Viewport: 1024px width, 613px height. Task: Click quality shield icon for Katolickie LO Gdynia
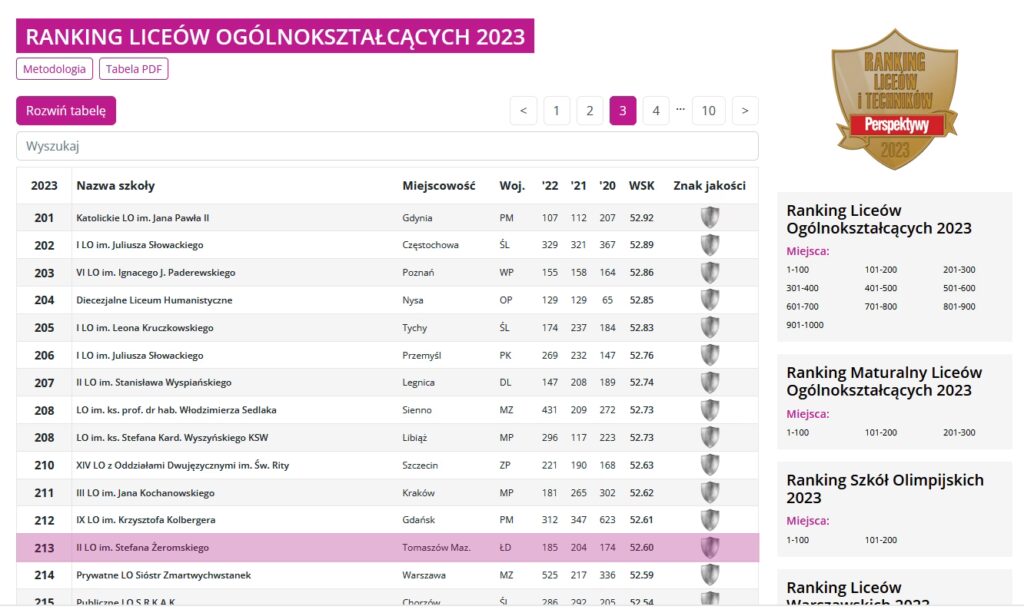(x=710, y=218)
